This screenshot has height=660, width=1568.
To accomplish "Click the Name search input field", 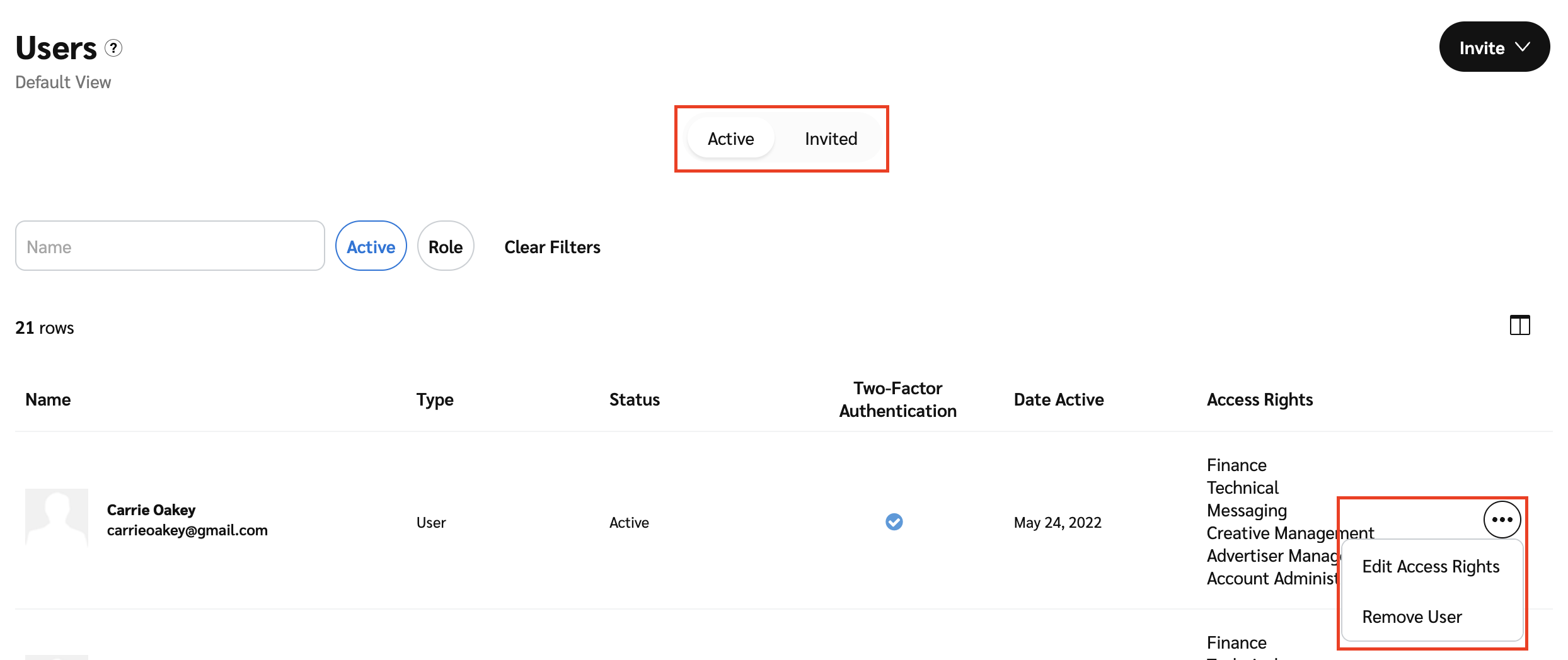I will (x=170, y=246).
